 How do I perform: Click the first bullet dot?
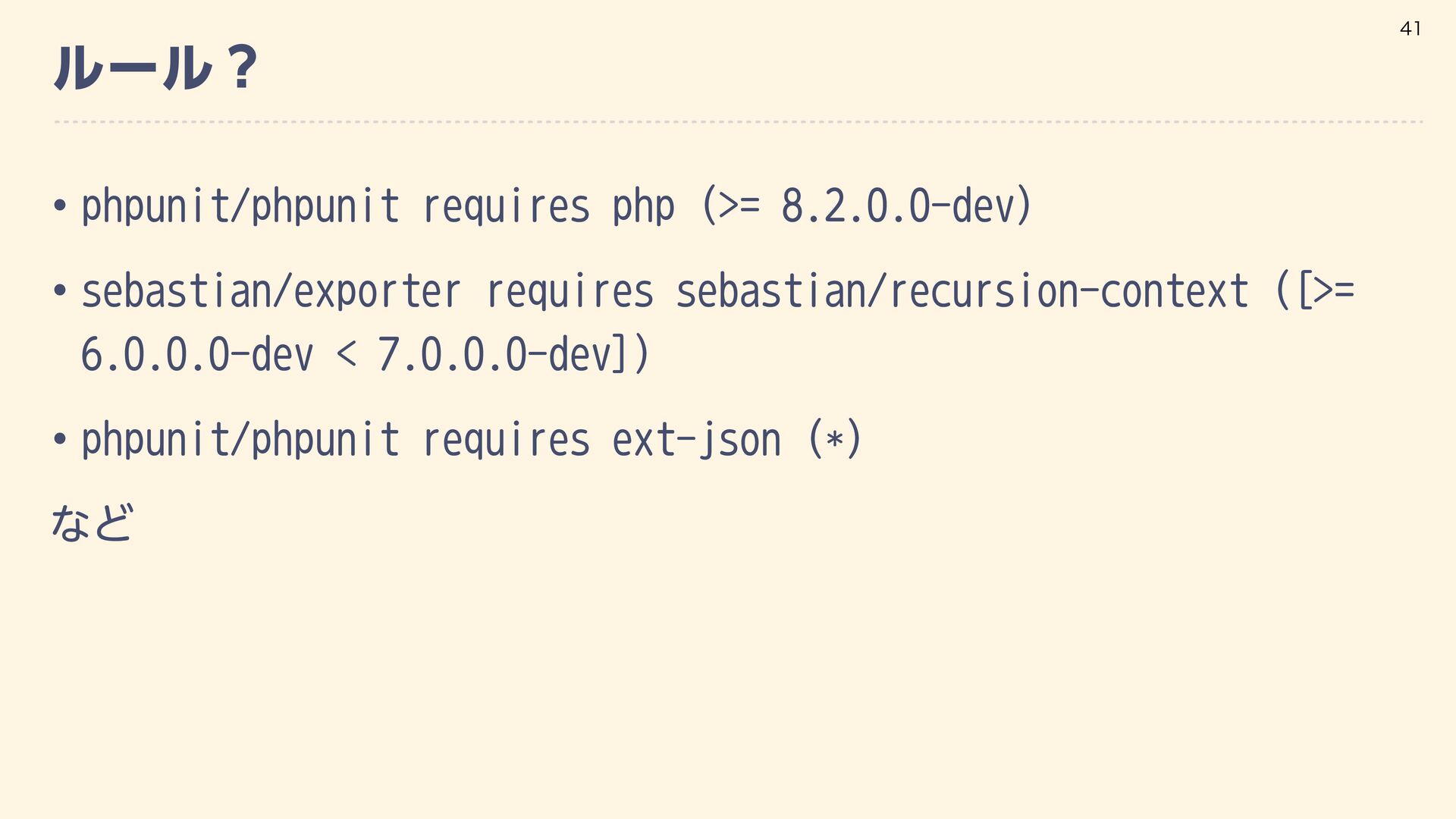[x=60, y=206]
